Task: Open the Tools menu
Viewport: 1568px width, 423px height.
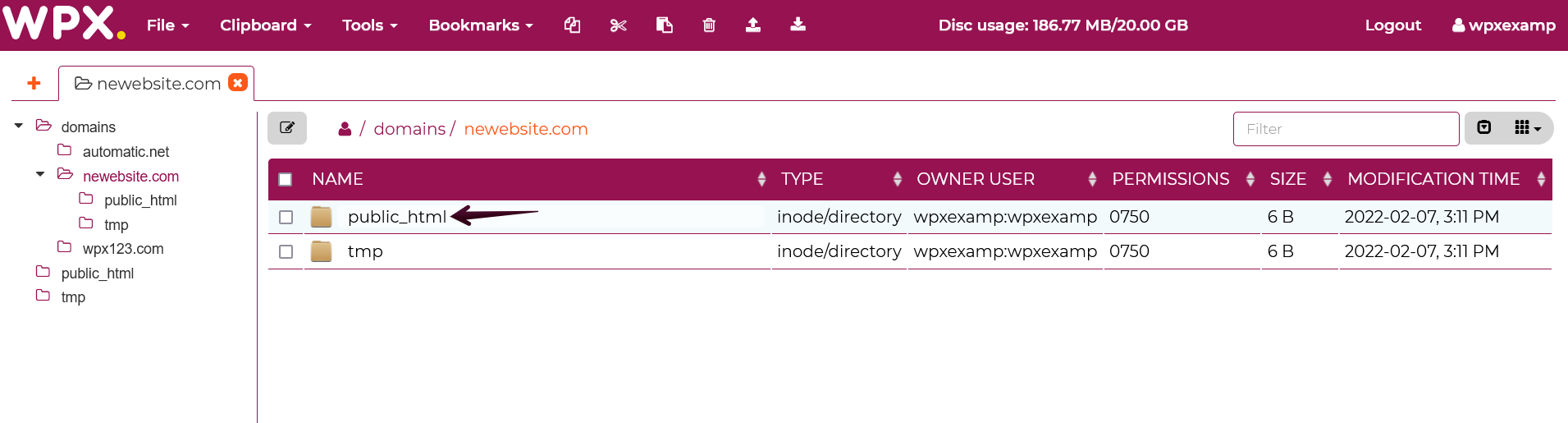Action: [x=369, y=25]
